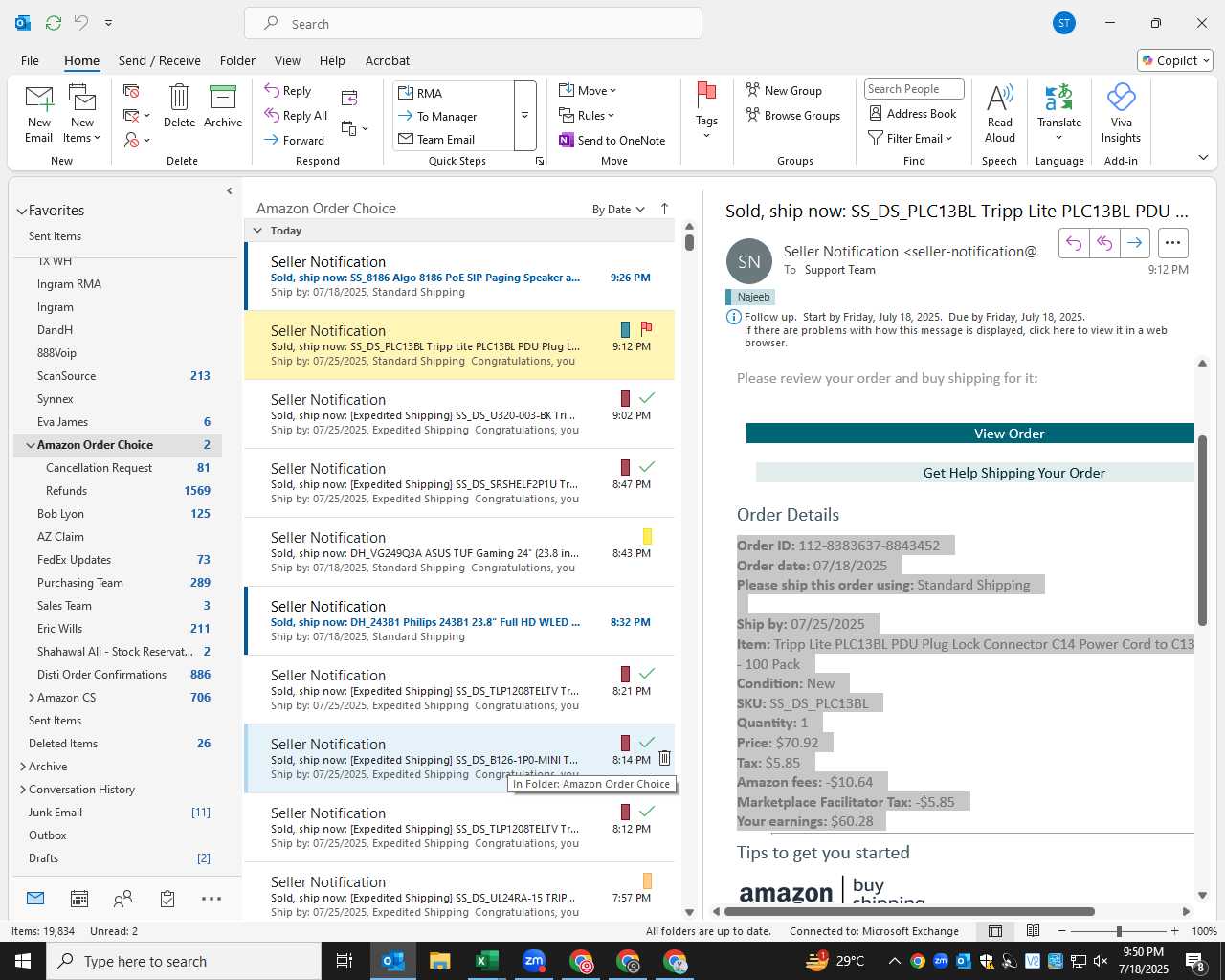Open the Rules dropdown
The image size is (1225, 980).
tap(587, 115)
